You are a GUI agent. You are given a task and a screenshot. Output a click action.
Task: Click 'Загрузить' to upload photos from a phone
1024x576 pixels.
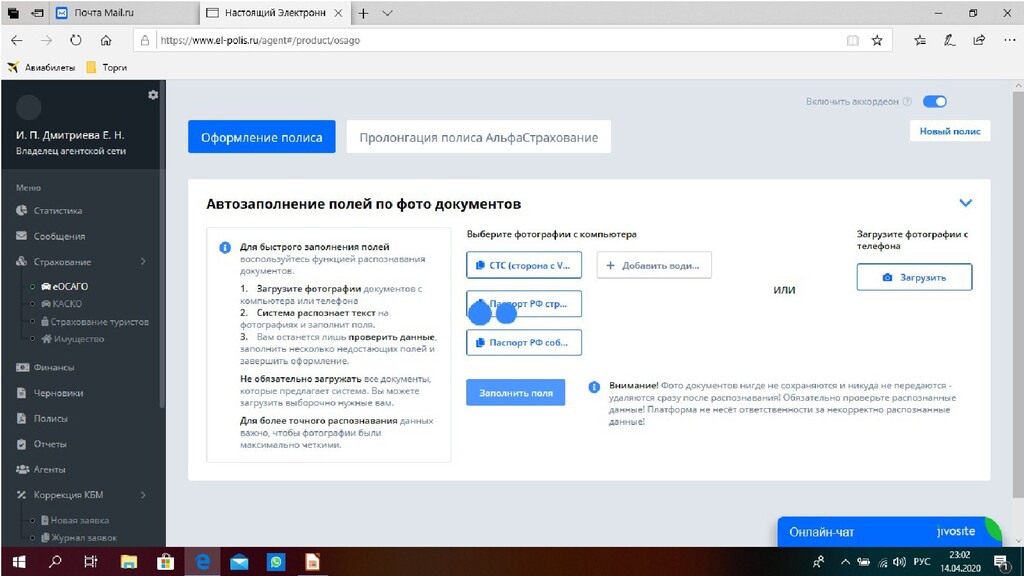tap(914, 277)
